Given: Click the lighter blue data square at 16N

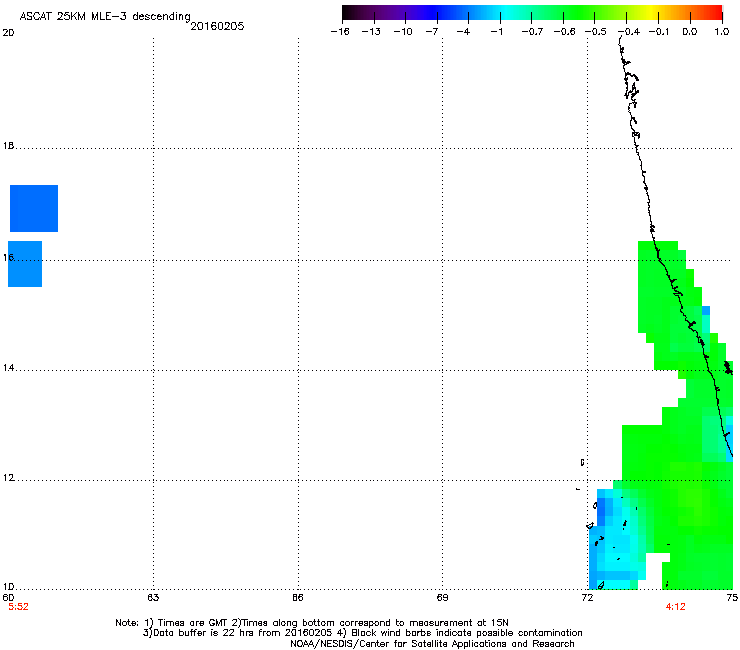Looking at the screenshot, I should (25, 264).
